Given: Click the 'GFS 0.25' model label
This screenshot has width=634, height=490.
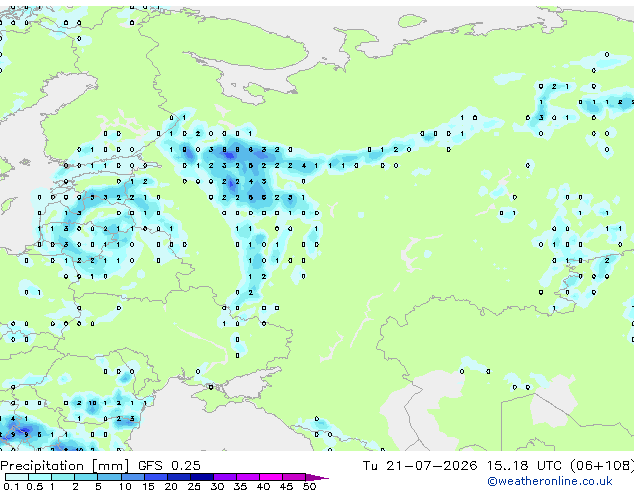Looking at the screenshot, I should point(169,465).
